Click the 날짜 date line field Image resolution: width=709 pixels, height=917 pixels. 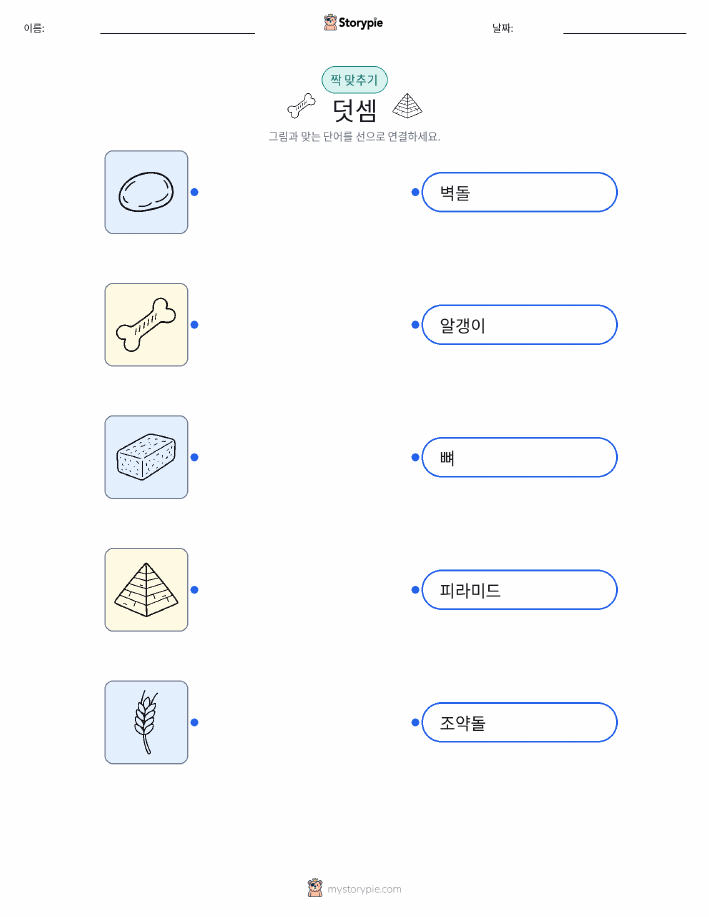(624, 29)
